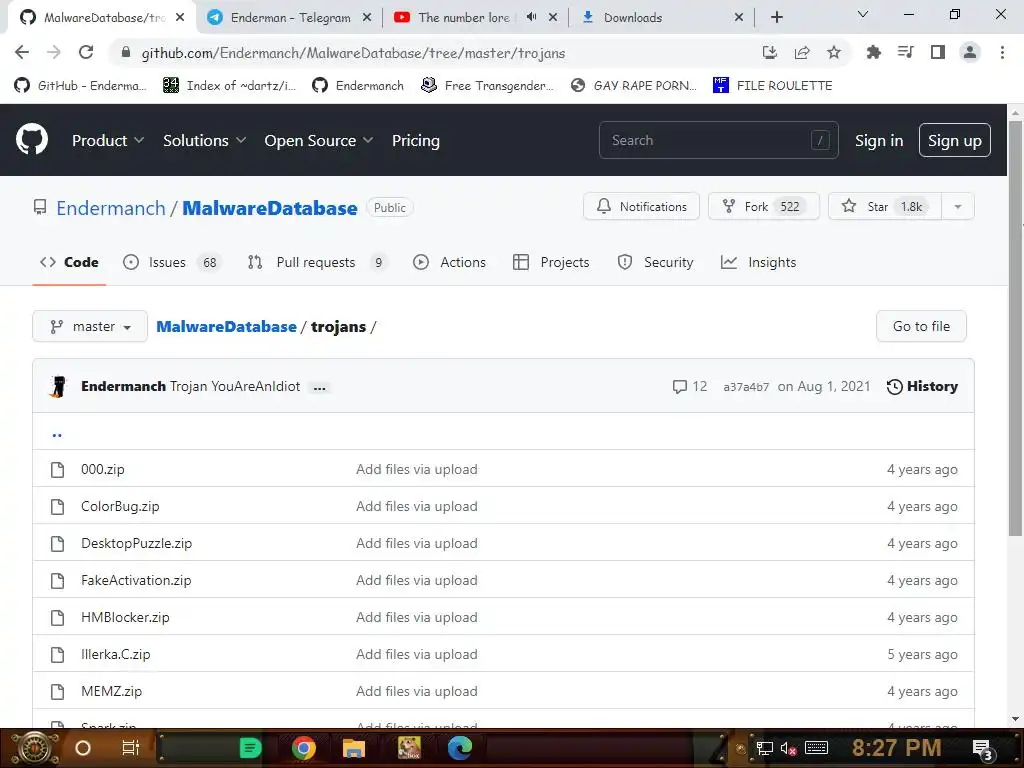Click the page vertical scrollbar thumb
The height and width of the screenshot is (768, 1024).
click(1015, 330)
